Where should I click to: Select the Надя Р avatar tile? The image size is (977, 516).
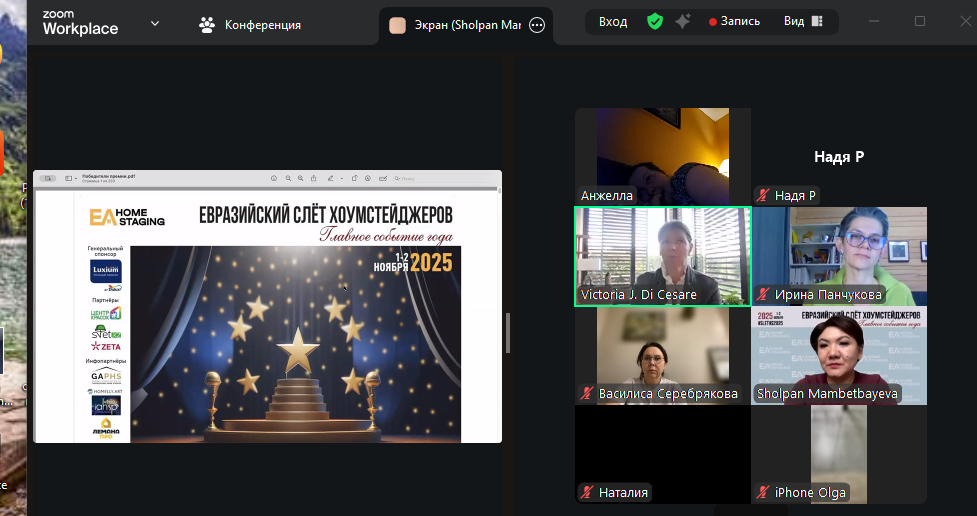coord(839,156)
